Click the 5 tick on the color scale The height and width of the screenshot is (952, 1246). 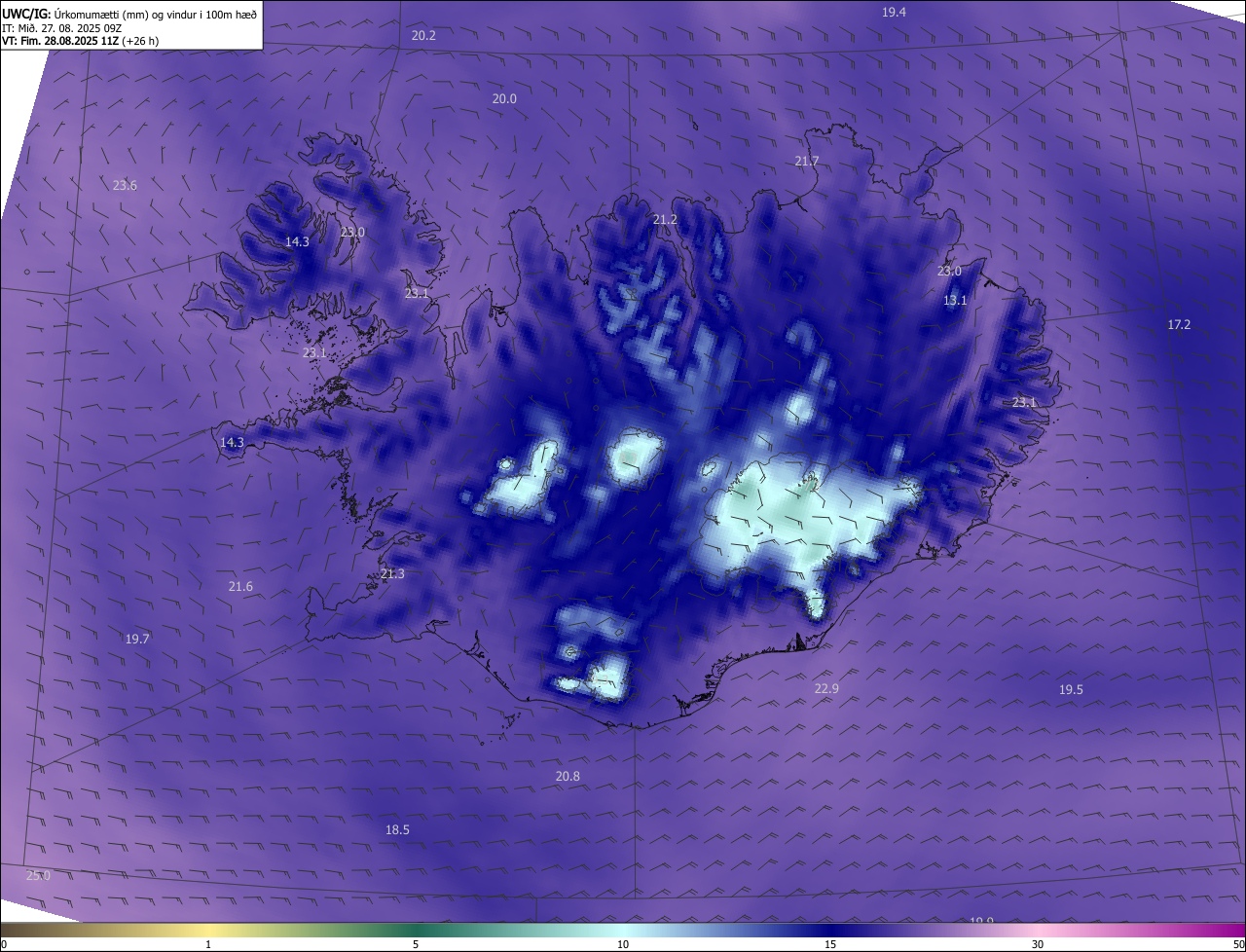coord(416,944)
